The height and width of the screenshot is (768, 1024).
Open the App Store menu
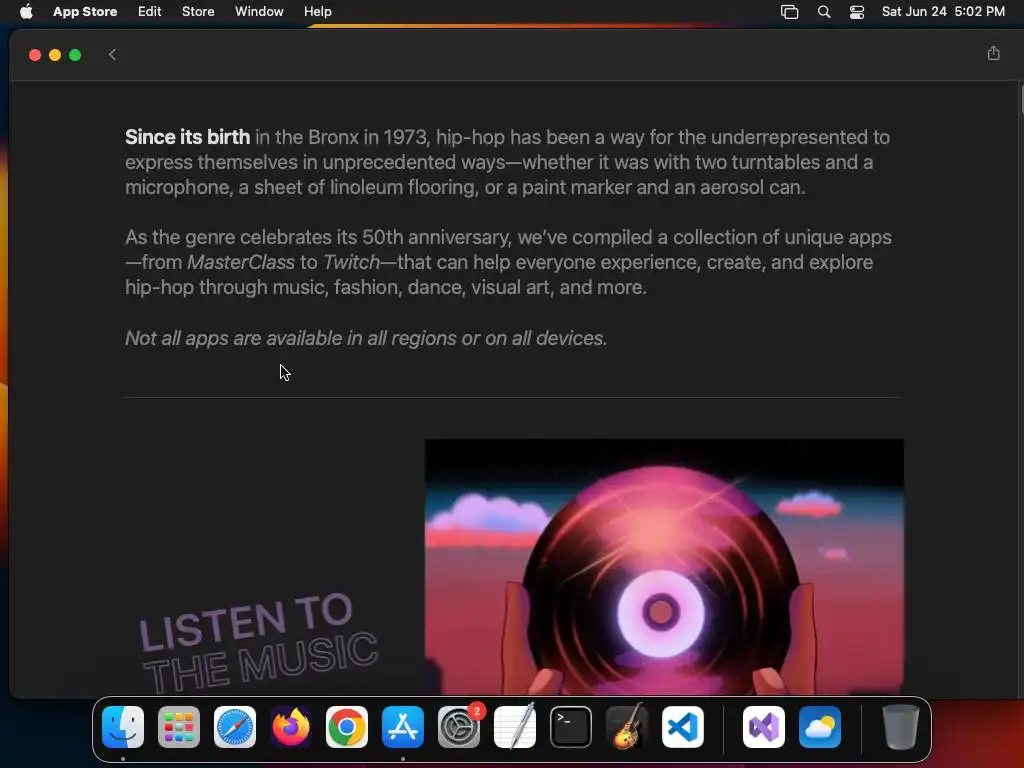pos(85,12)
